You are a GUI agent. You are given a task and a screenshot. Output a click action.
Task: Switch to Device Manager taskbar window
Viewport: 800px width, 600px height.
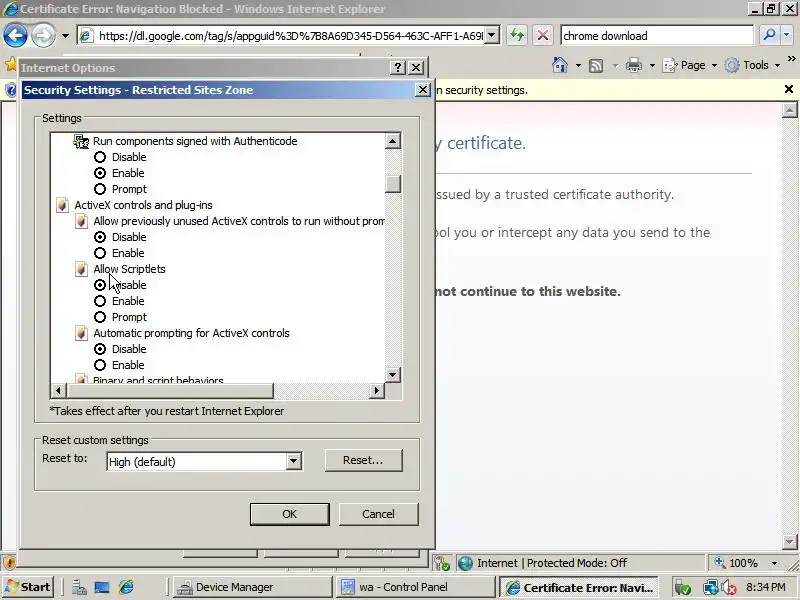[252, 587]
